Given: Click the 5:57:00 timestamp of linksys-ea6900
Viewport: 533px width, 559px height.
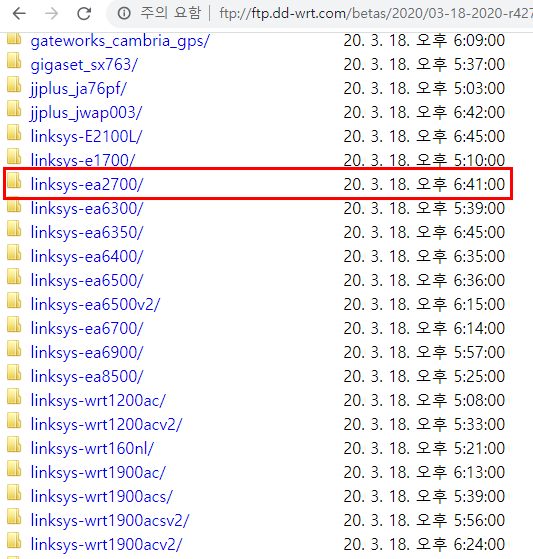Looking at the screenshot, I should pos(479,353).
